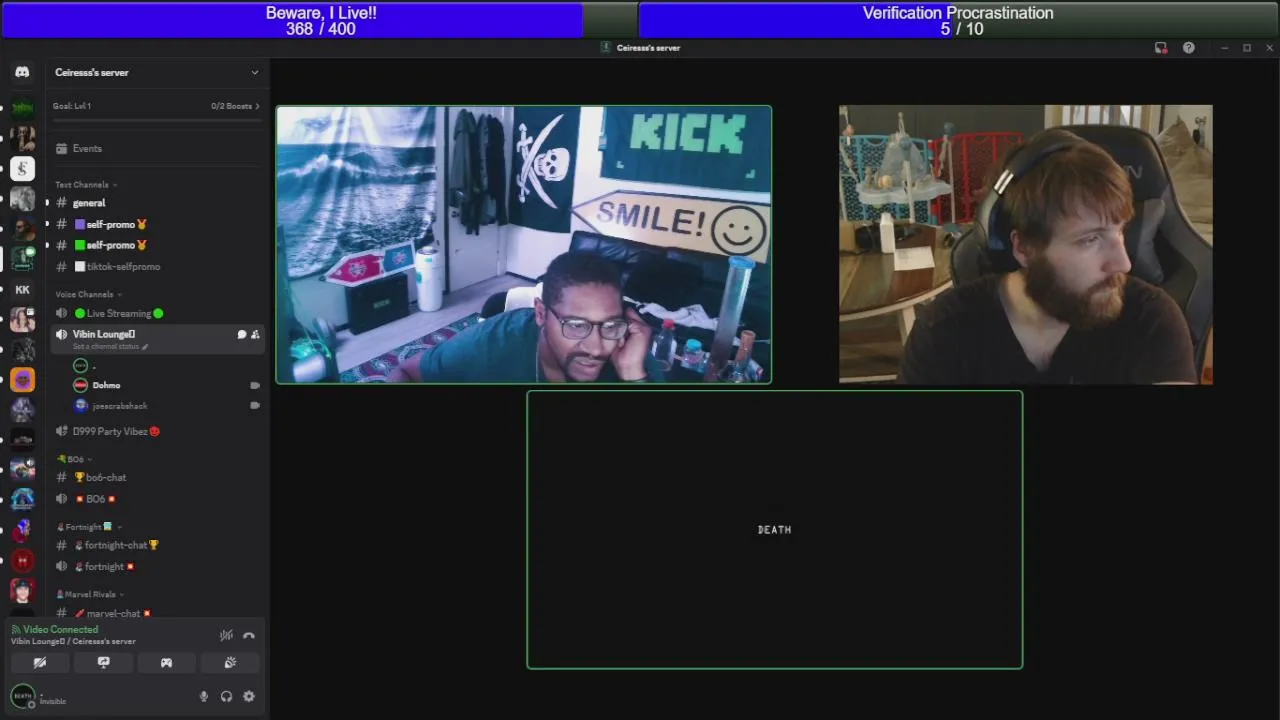
Task: Click joescrabshack's camera indicator icon
Action: 255,406
